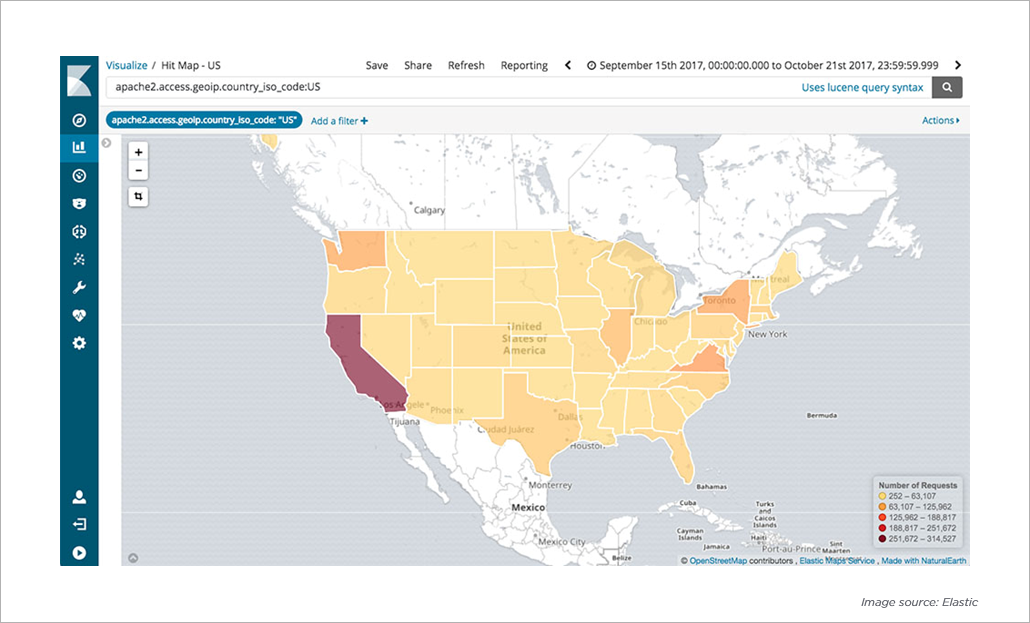
Task: Open the Dev Tools wrench icon
Action: 79,287
